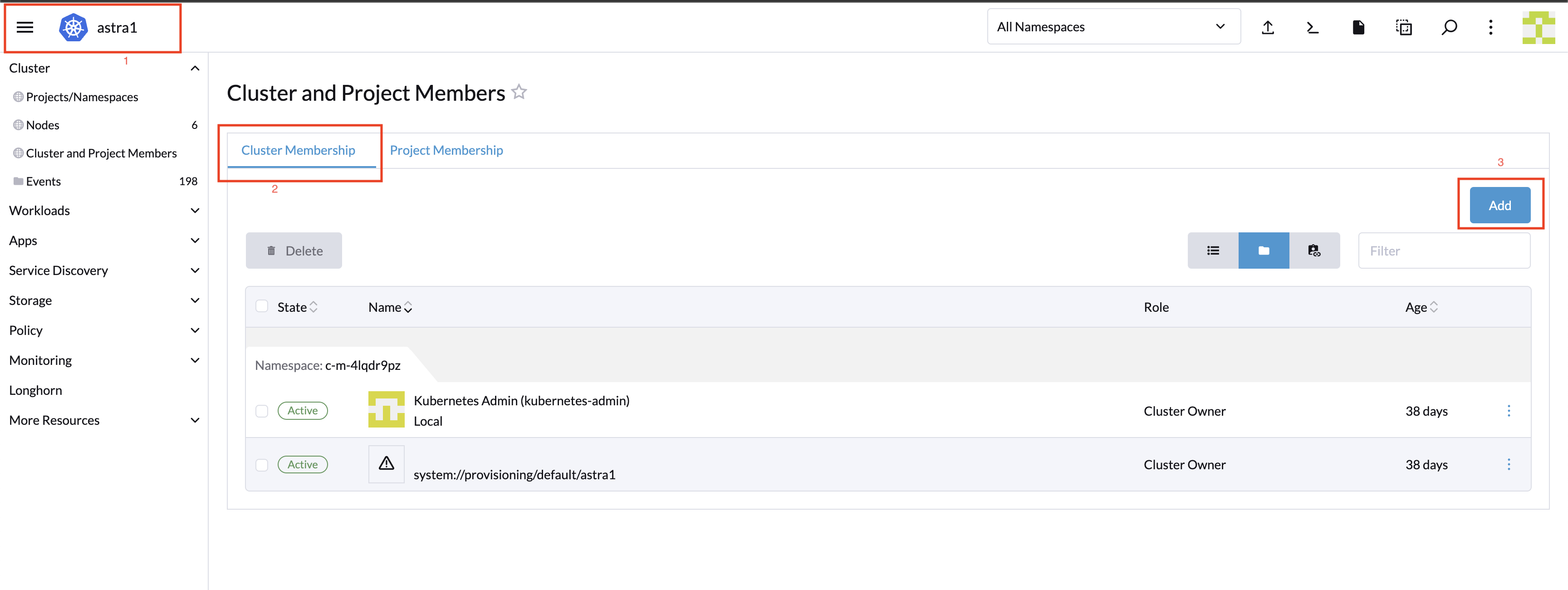Viewport: 1568px width, 590px height.
Task: Download the KubeConfig file icon
Action: point(1358,27)
